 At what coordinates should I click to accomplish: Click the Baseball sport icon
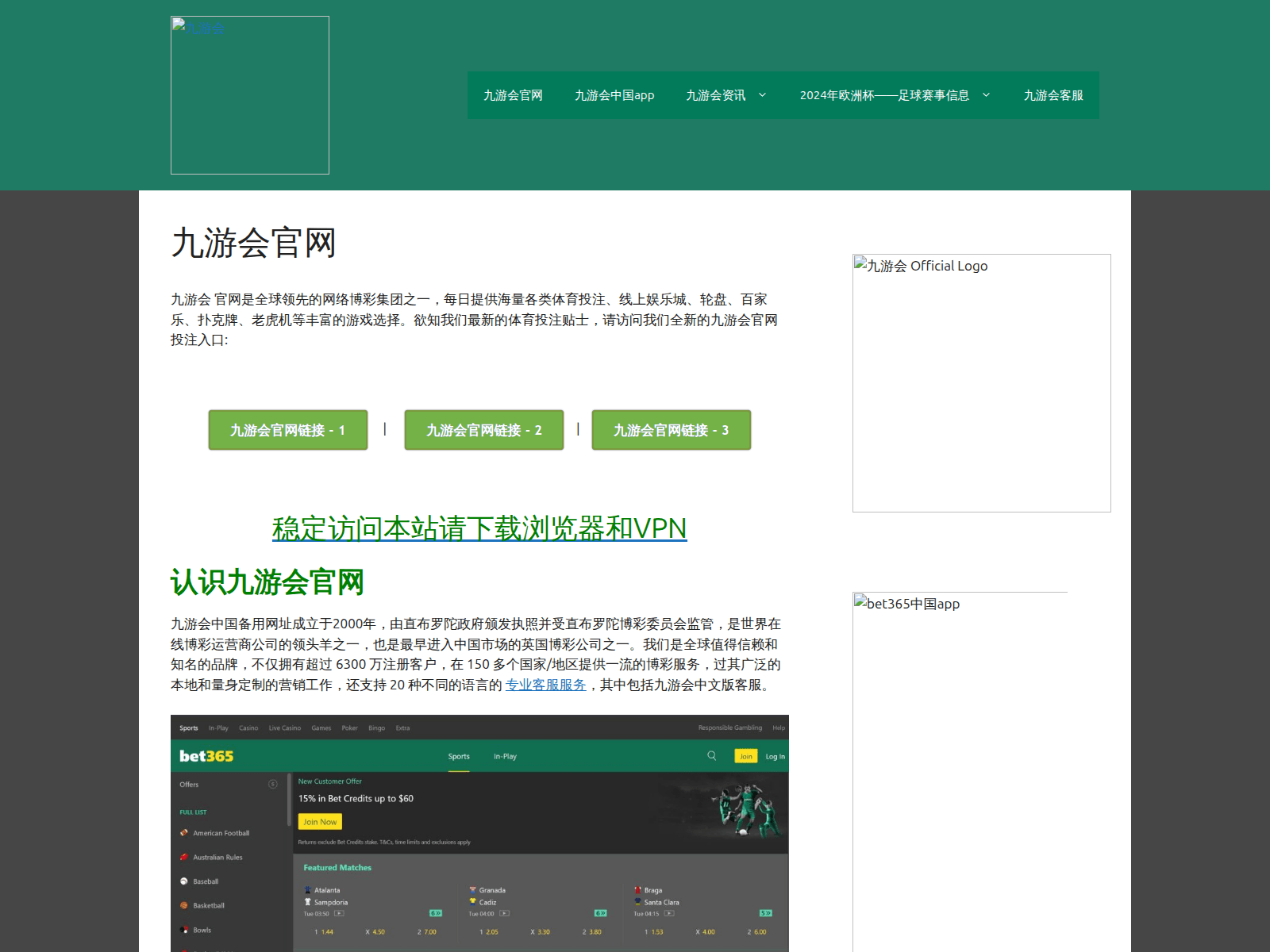184,881
